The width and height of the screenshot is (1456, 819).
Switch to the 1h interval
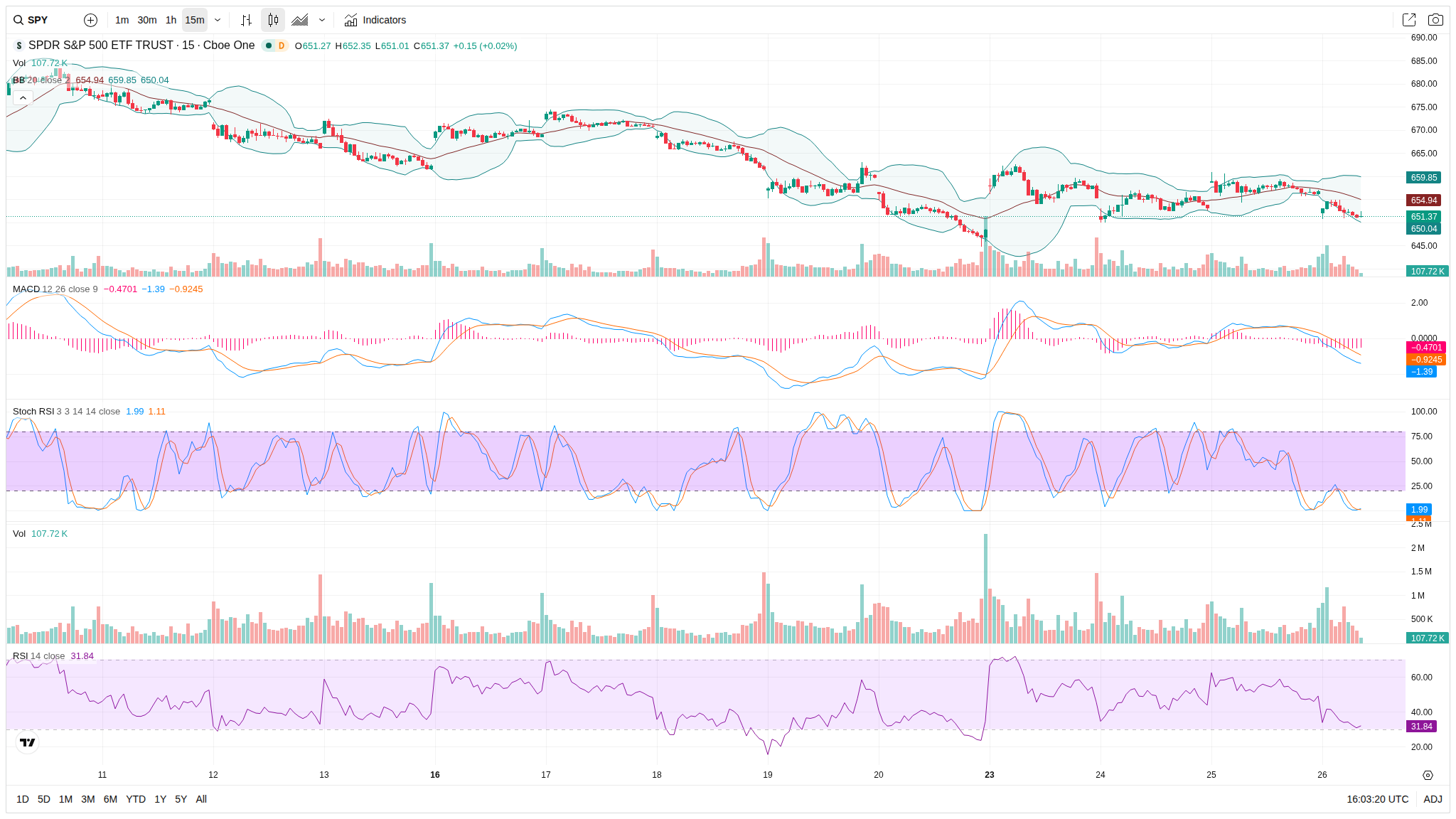171,20
